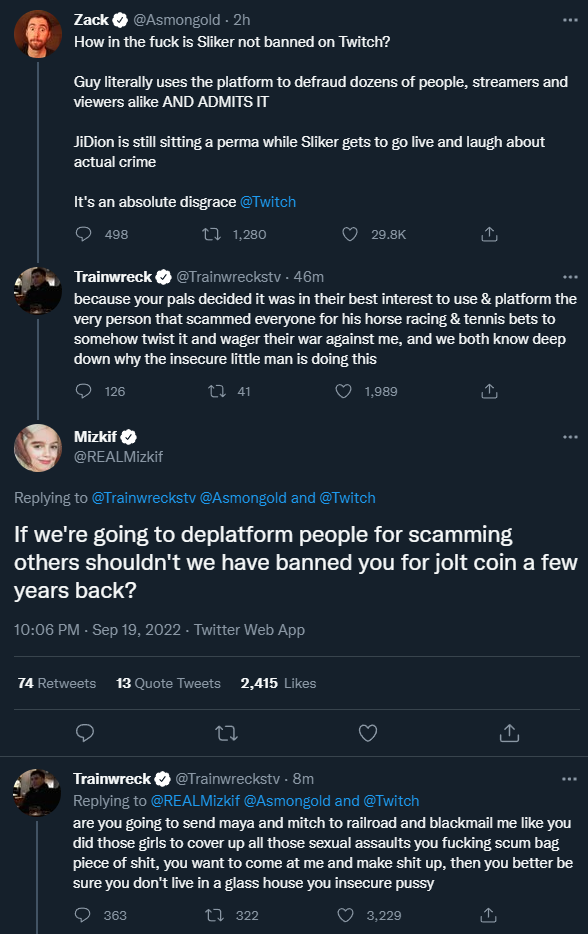Share Zack's tweet via share icon

click(x=489, y=234)
